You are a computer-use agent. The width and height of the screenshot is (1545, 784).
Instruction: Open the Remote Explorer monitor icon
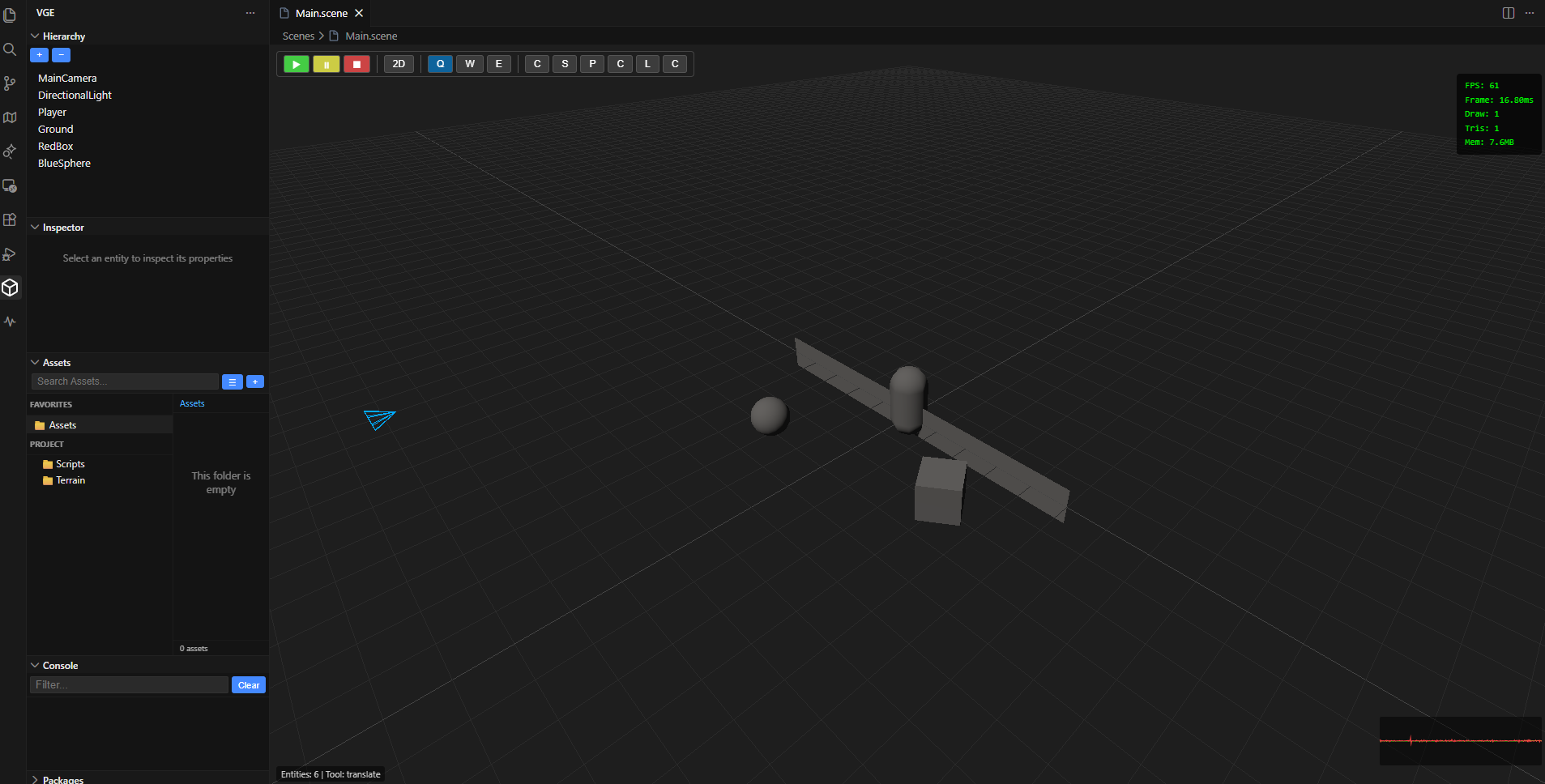tap(10, 185)
